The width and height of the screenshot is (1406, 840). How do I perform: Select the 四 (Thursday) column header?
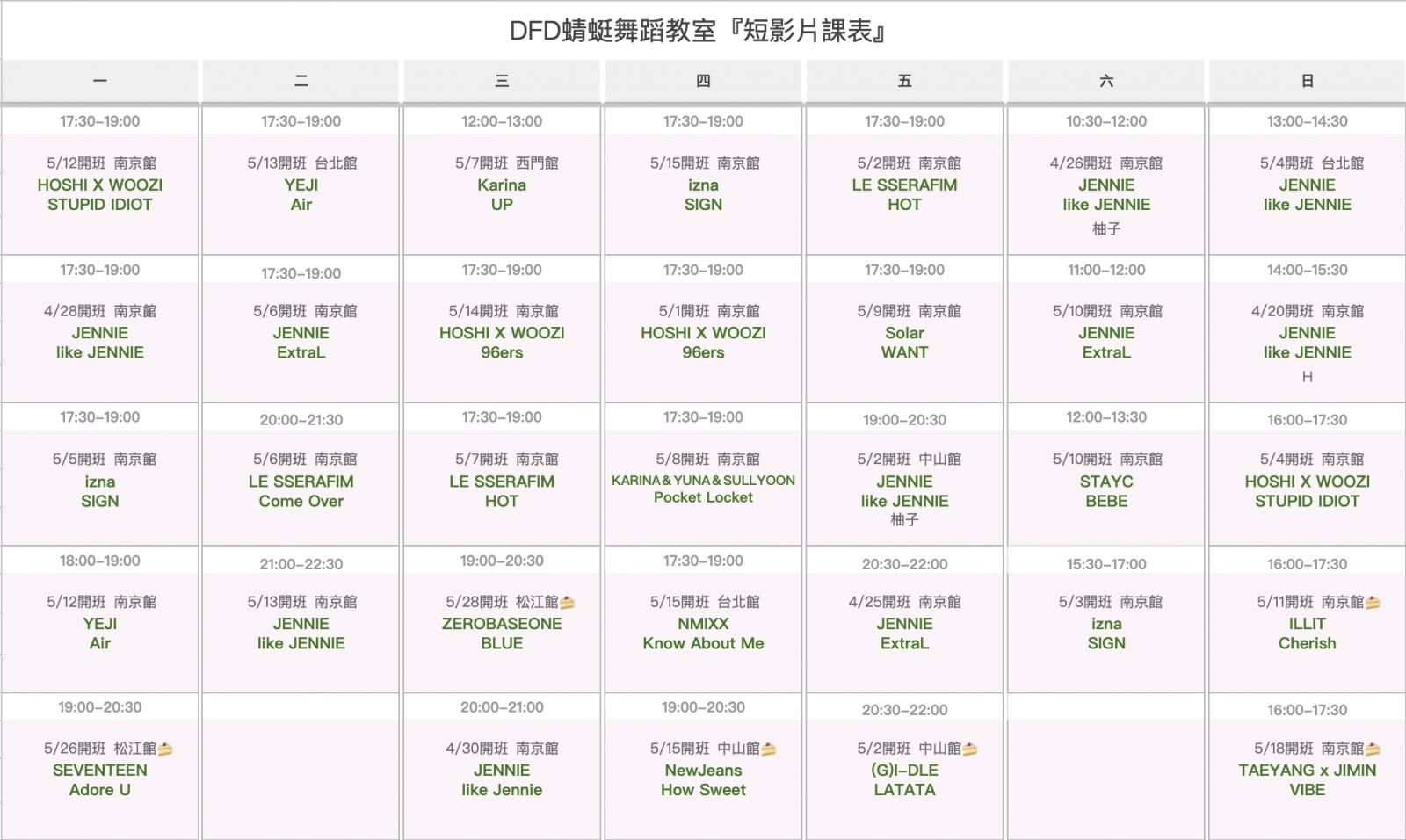703,81
